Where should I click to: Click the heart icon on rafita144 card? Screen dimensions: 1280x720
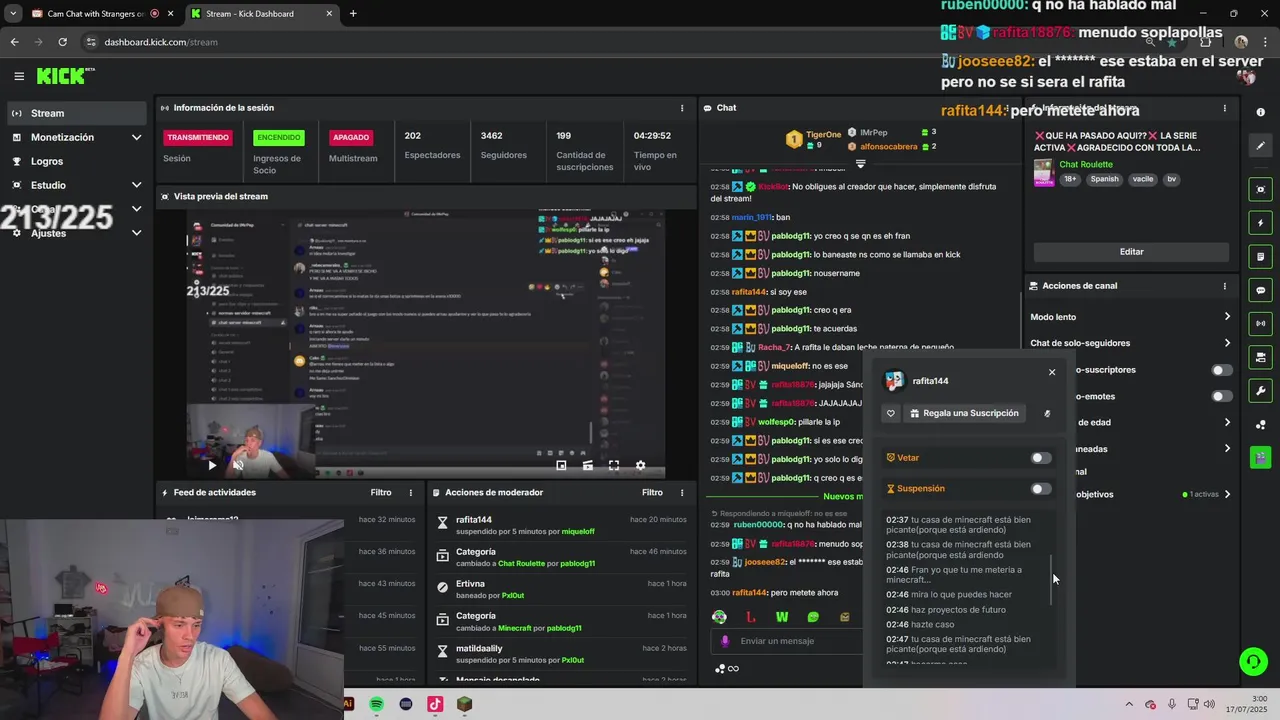(x=891, y=413)
